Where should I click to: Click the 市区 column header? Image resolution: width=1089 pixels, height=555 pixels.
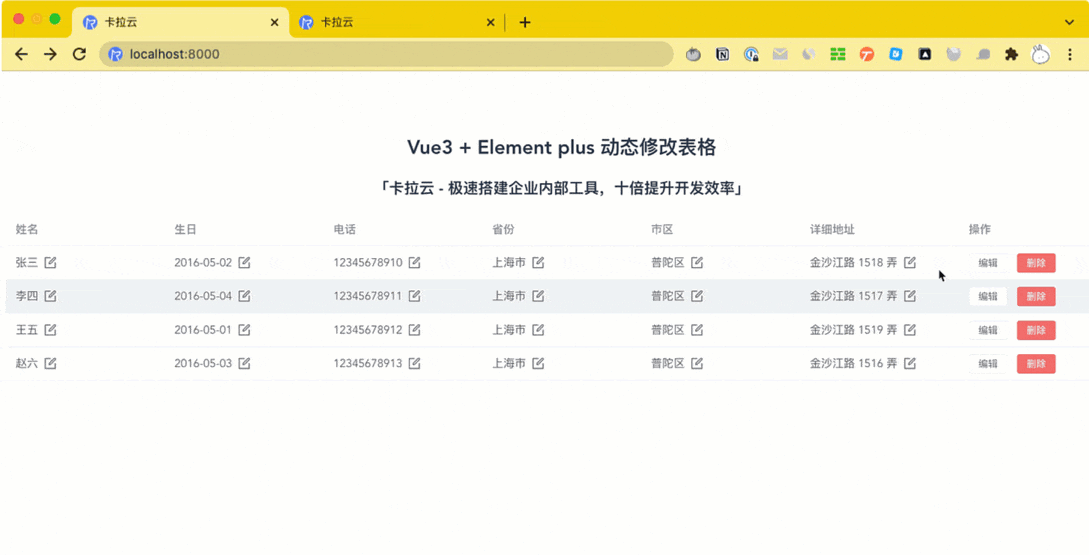point(662,229)
